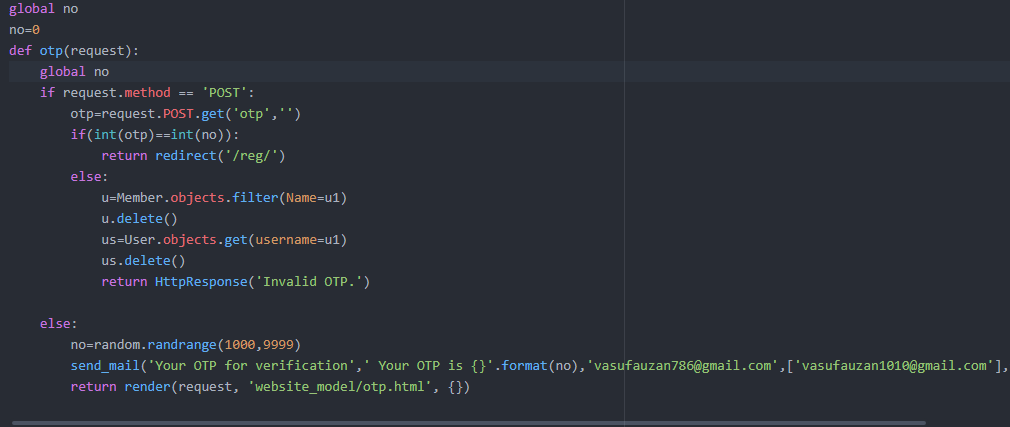The width and height of the screenshot is (1010, 427).
Task: Click the horizontal scrollbar at bottom
Action: [x=468, y=423]
